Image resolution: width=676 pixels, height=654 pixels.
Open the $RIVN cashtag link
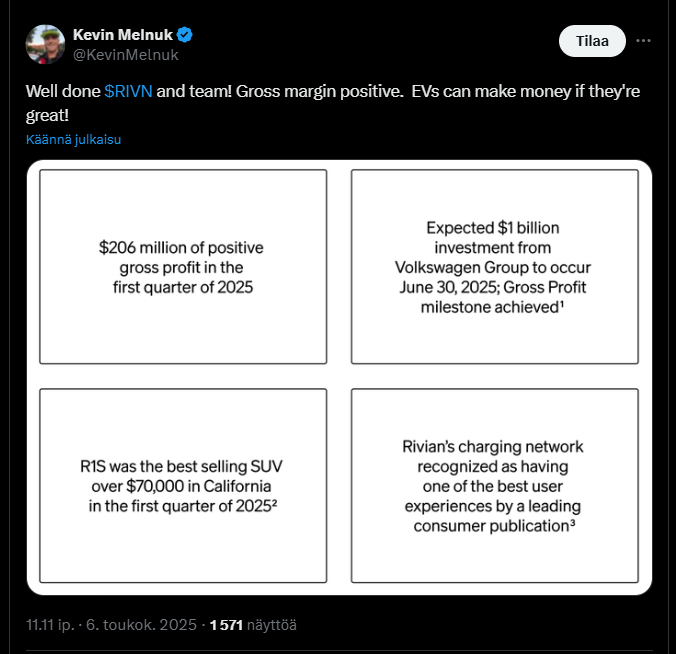pyautogui.click(x=128, y=91)
